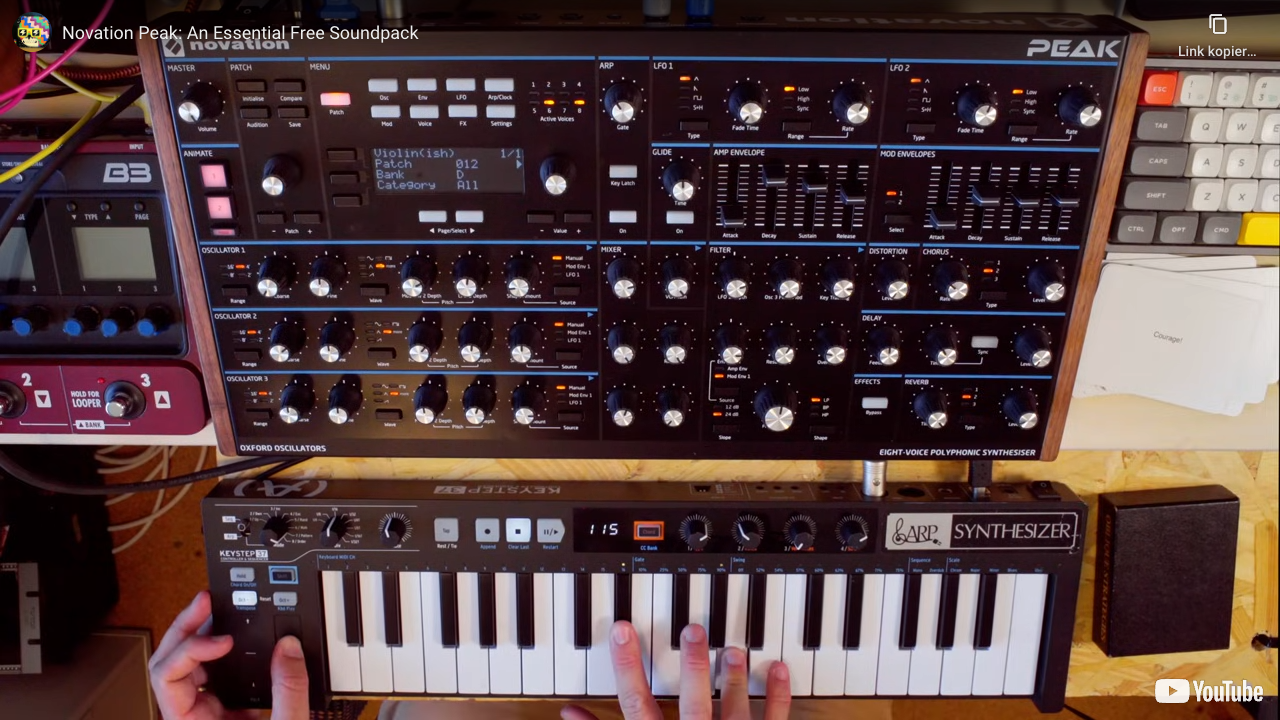Click the YouTube logo
The image size is (1280, 720).
tap(1210, 691)
